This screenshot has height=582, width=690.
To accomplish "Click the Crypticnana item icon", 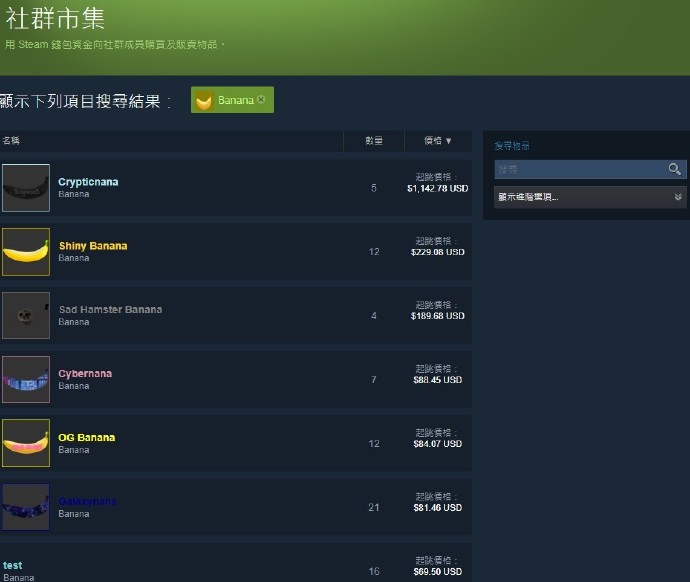I will [x=26, y=188].
